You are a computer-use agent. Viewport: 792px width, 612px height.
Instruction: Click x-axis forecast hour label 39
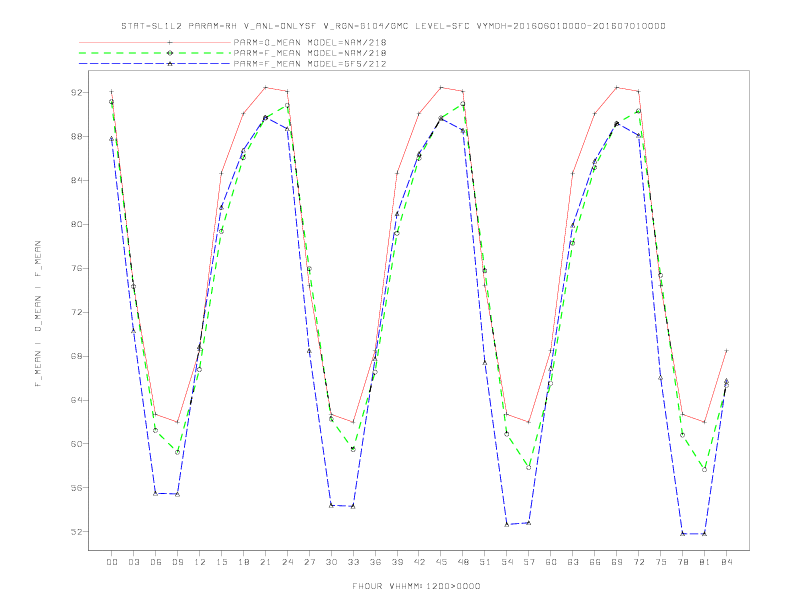point(397,562)
